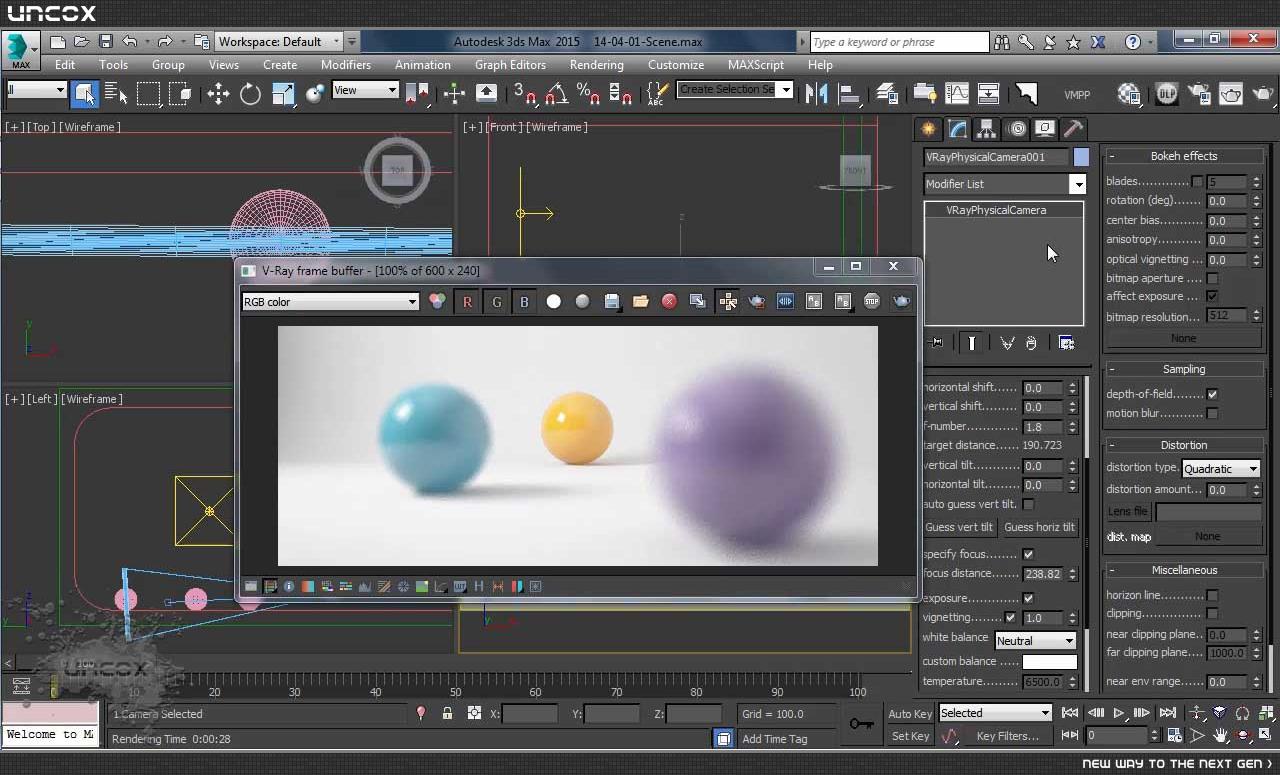Screen dimensions: 1280x775
Task: Enable the motion blur checkbox
Action: 1212,413
